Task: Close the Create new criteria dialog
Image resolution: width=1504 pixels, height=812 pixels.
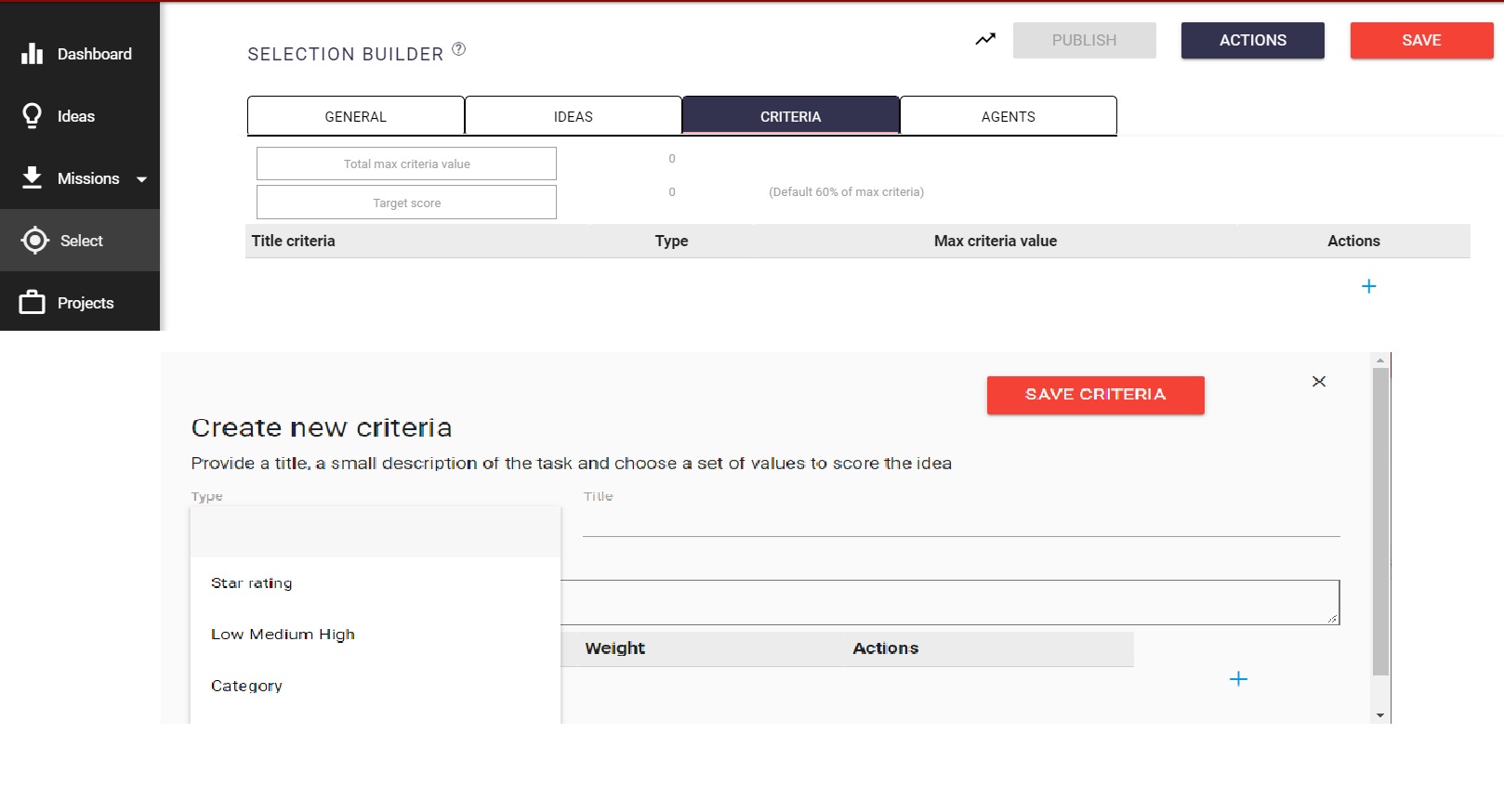Action: coord(1318,381)
